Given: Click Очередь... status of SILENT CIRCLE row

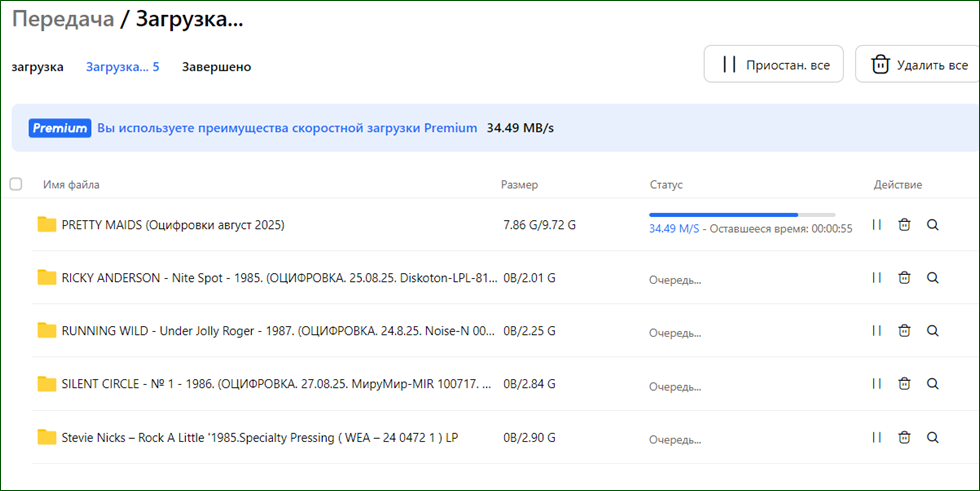Looking at the screenshot, I should click(x=675, y=387).
